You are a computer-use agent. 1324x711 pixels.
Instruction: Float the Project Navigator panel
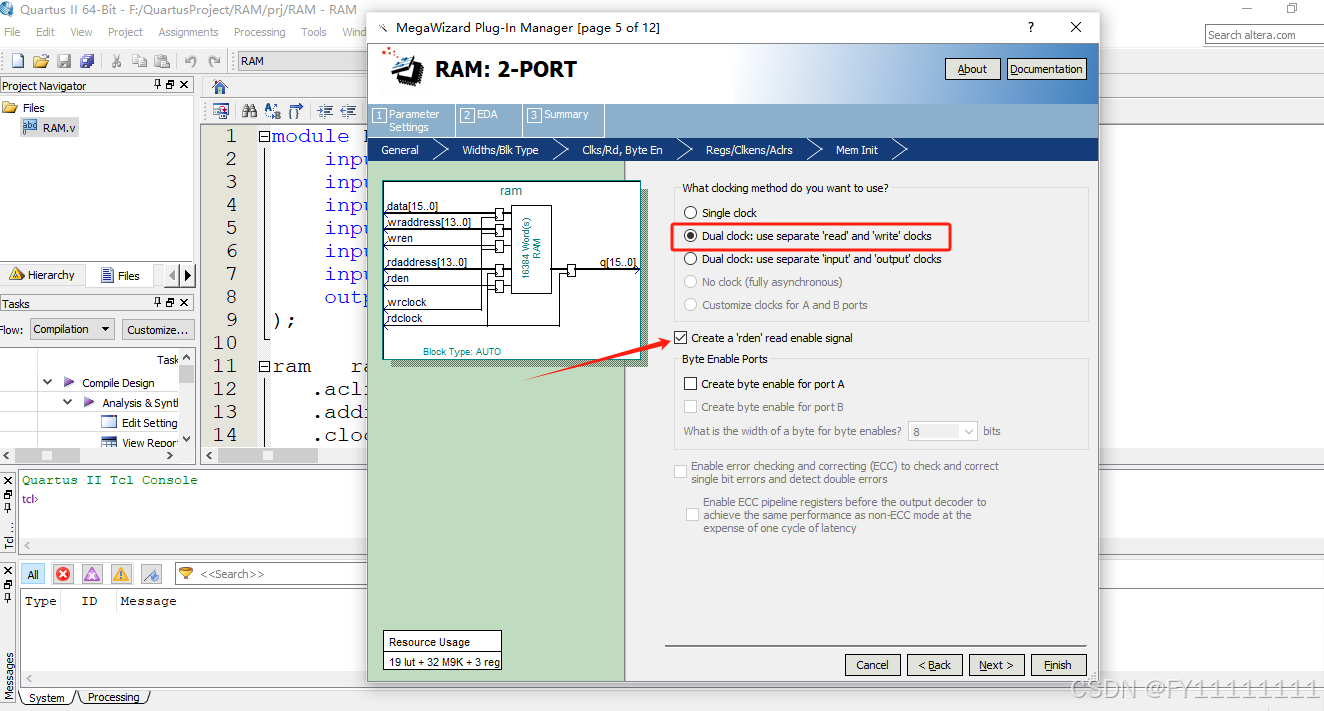coord(170,85)
